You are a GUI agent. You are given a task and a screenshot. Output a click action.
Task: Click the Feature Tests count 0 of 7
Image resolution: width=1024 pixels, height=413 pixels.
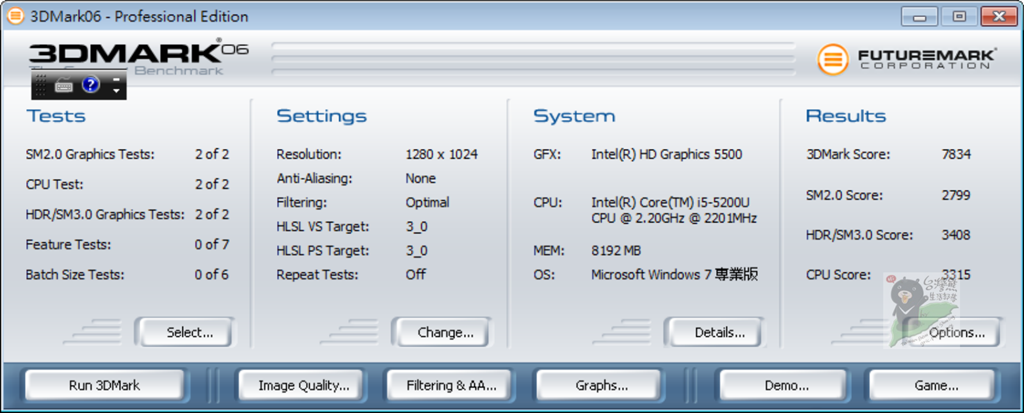click(212, 244)
